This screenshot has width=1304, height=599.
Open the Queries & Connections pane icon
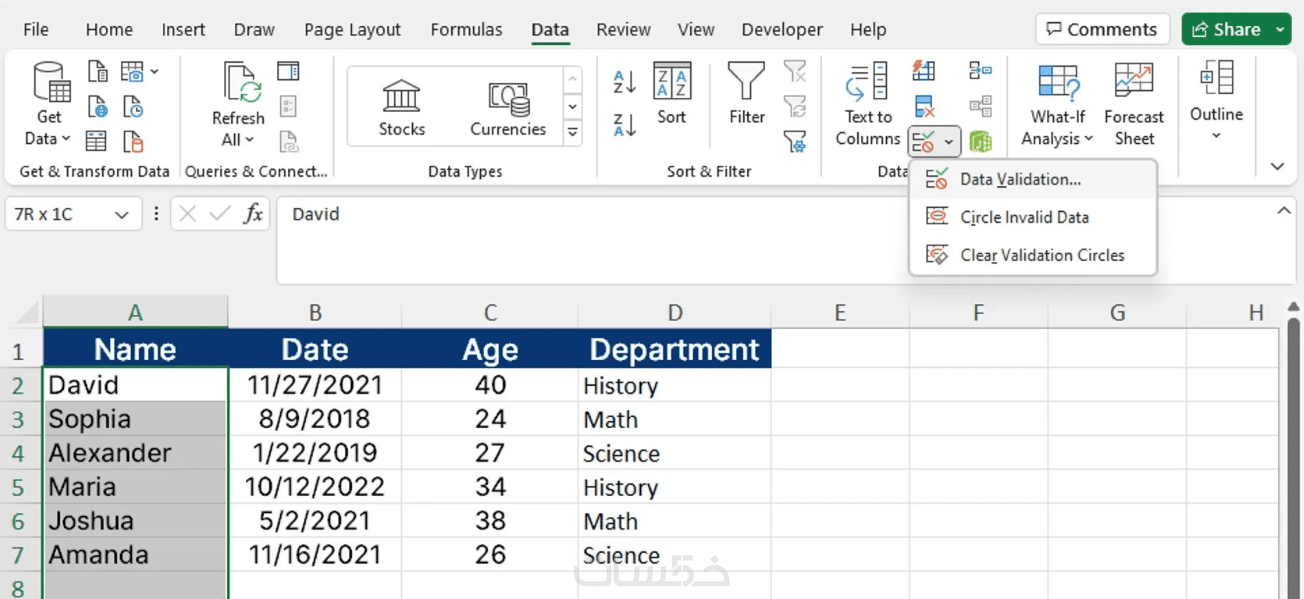click(x=288, y=72)
